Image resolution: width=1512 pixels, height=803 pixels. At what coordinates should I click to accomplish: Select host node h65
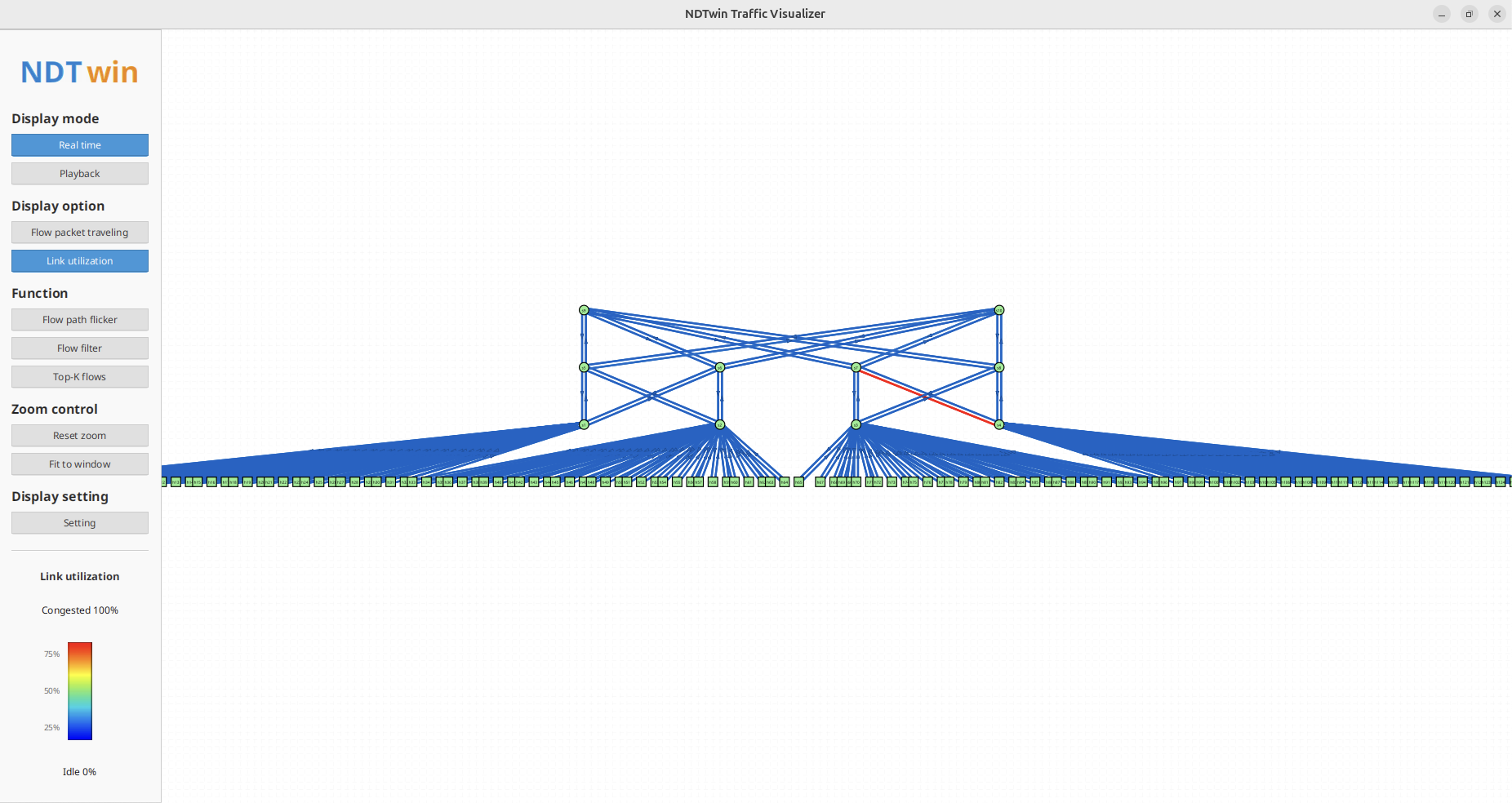798,482
